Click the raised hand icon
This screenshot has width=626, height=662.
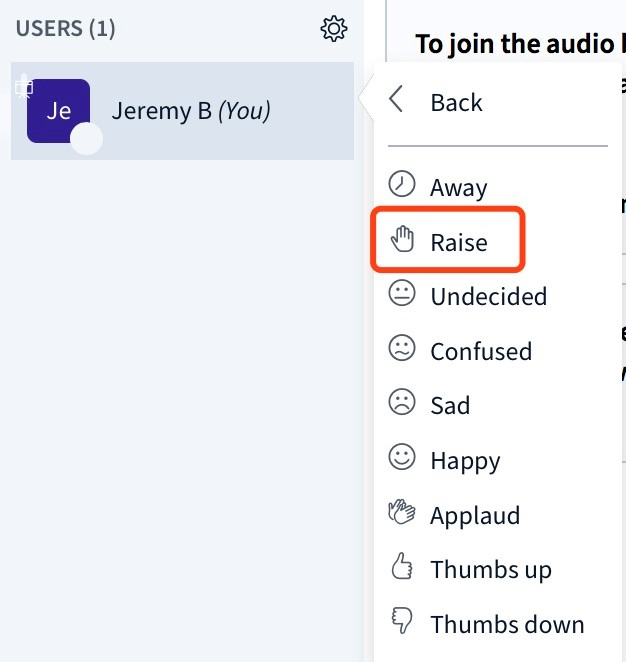click(x=402, y=241)
